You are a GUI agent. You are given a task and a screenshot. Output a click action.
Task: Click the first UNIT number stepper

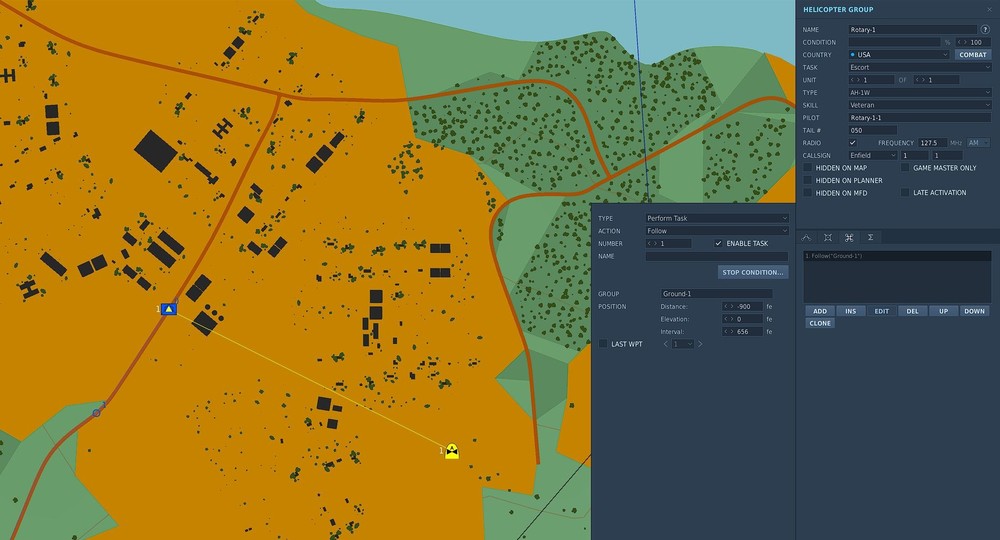(871, 80)
